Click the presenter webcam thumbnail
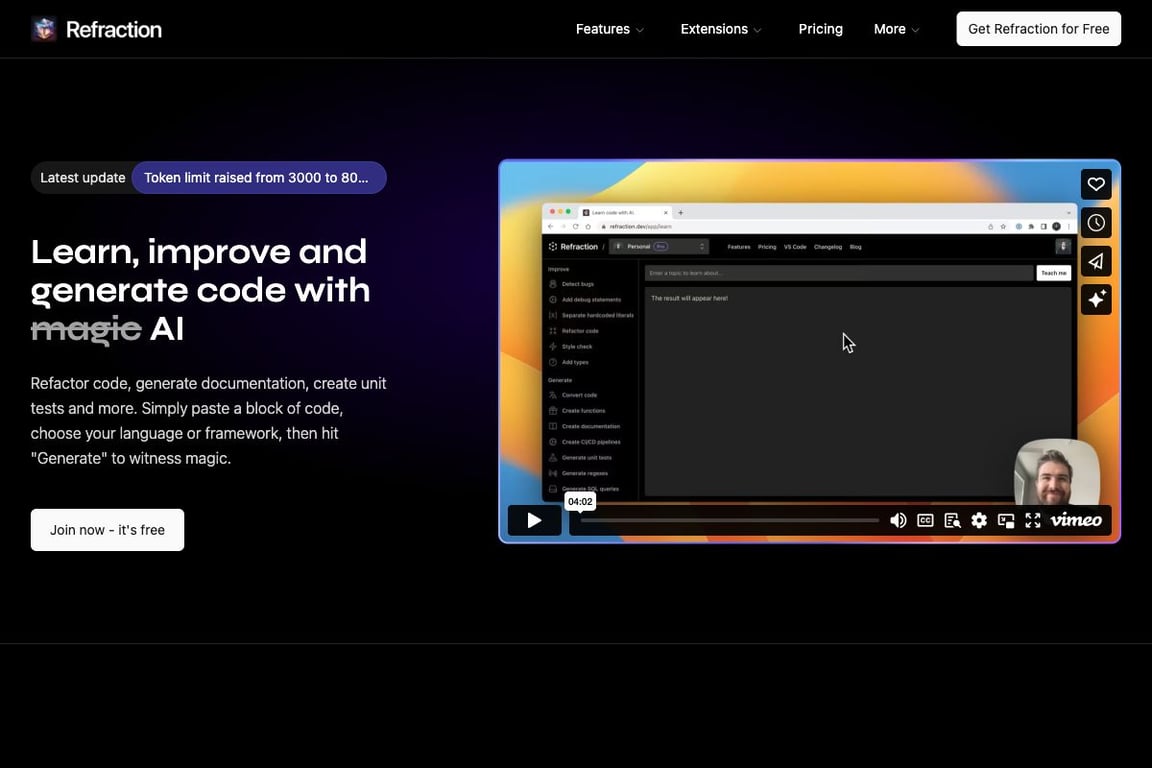This screenshot has height=768, width=1152. point(1056,472)
